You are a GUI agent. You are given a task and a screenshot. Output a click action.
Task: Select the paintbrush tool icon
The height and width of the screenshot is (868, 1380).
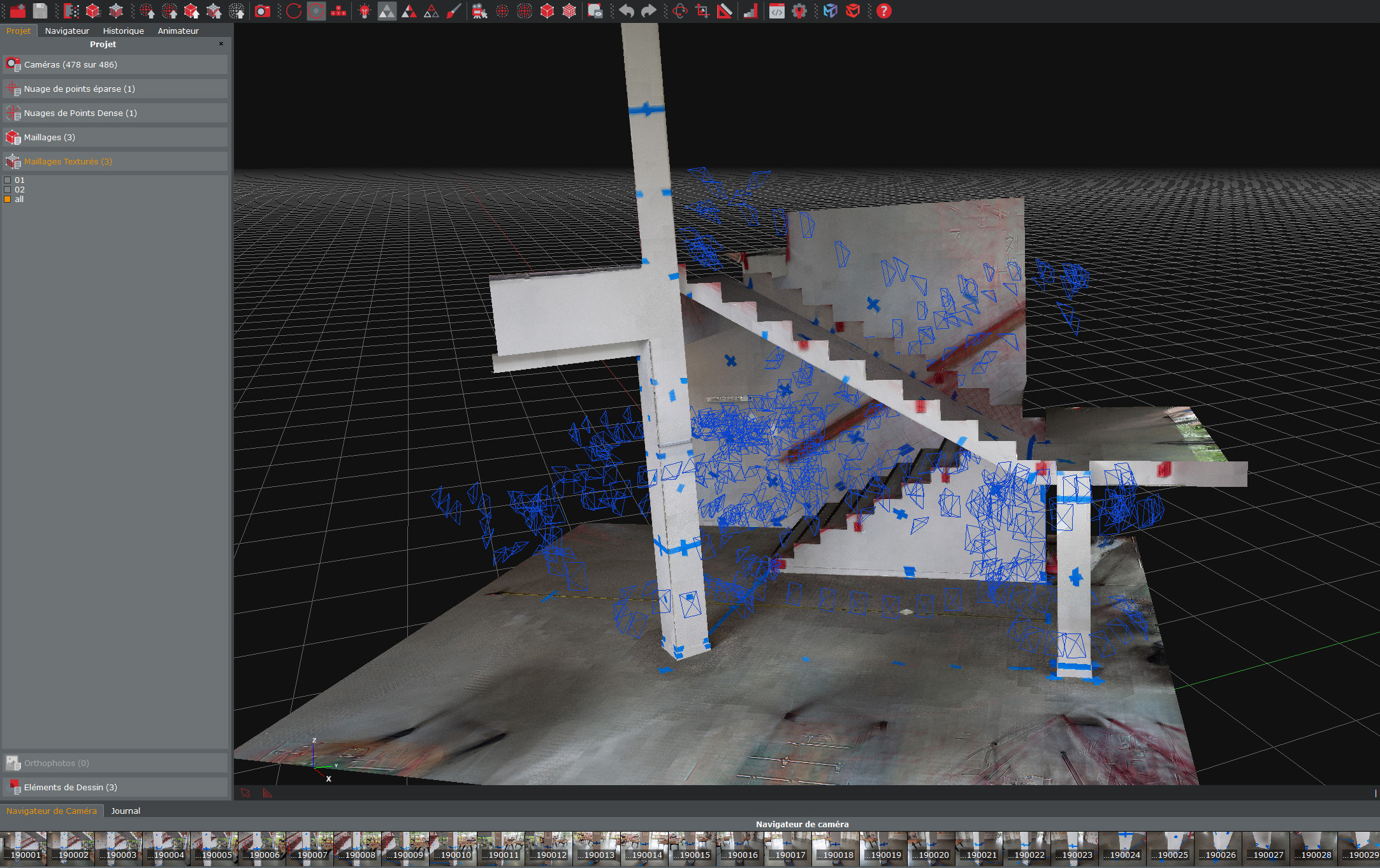pos(453,11)
